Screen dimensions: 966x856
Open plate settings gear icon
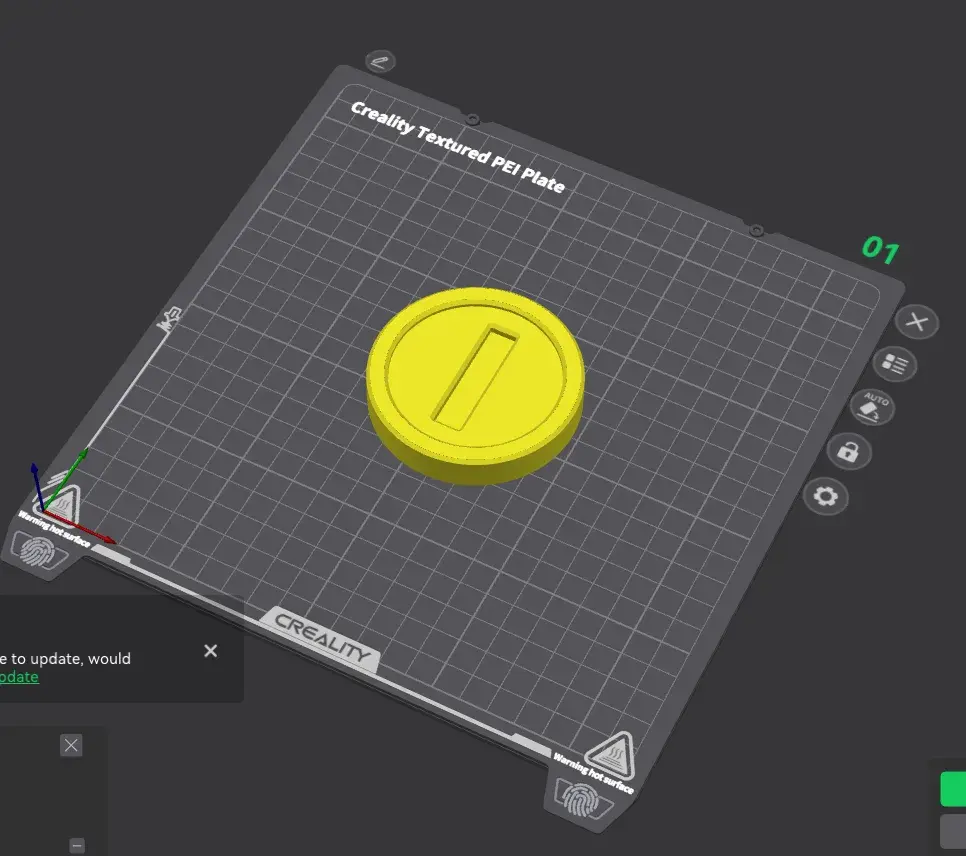pyautogui.click(x=826, y=496)
